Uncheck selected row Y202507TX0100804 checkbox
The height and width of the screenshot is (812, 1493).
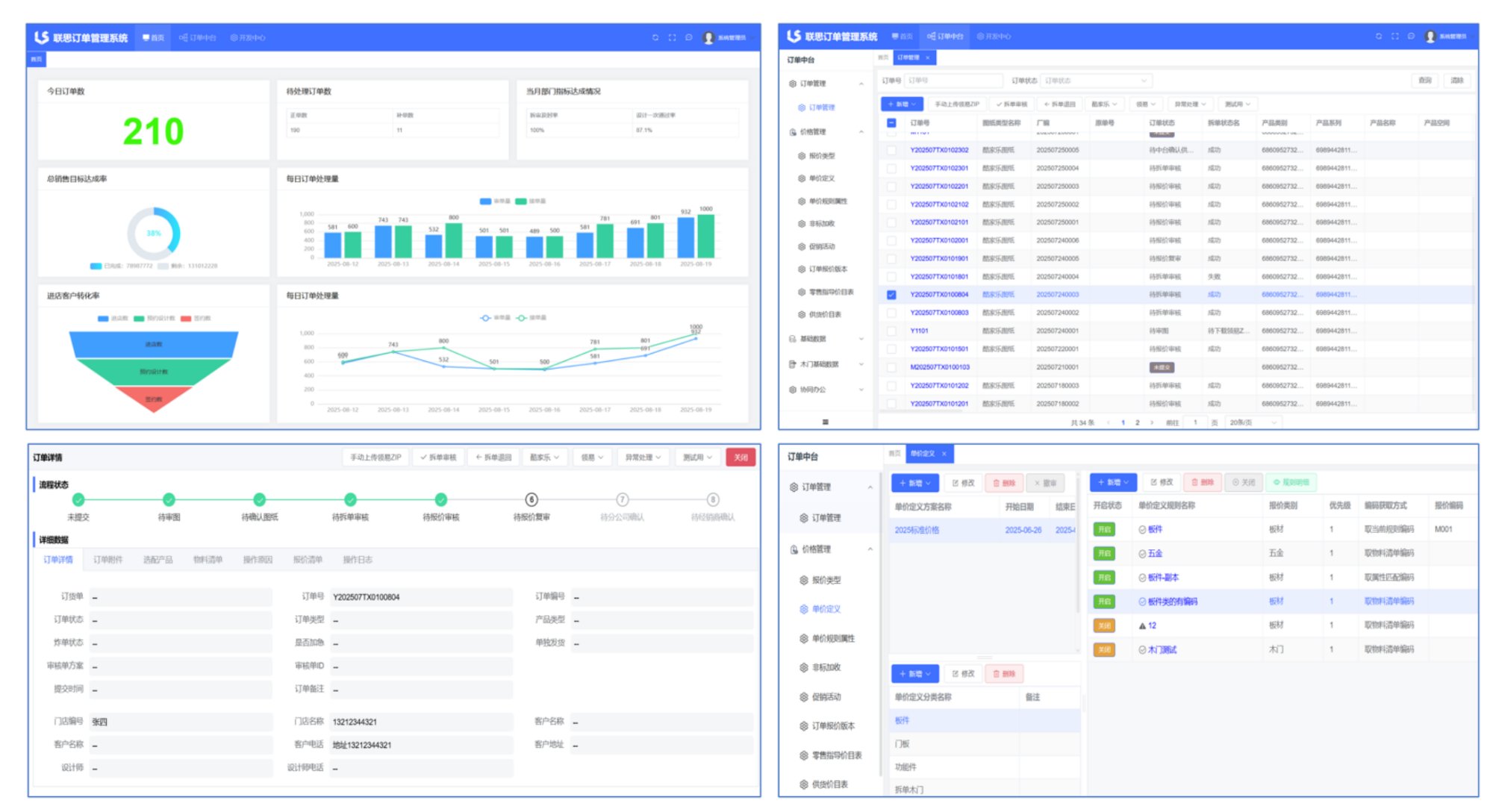click(x=891, y=295)
